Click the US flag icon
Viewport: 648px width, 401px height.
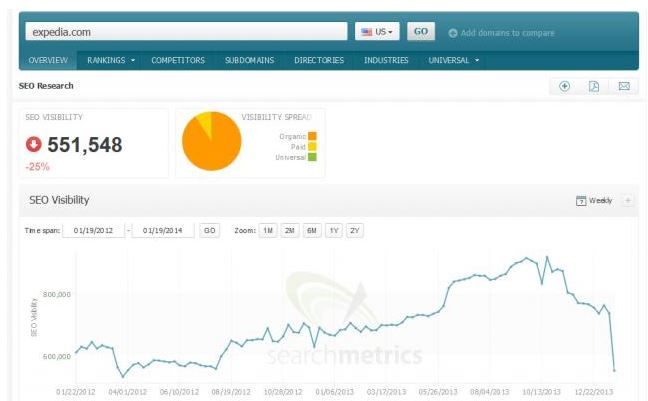click(x=367, y=32)
